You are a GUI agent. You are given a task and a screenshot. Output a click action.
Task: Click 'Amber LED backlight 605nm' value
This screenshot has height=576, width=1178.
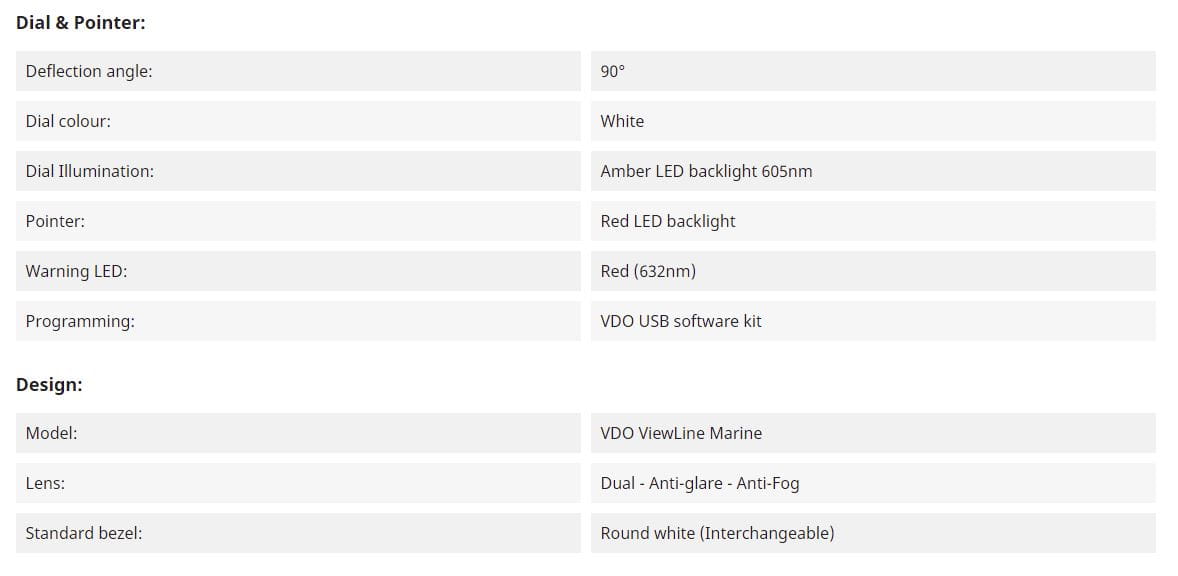[706, 171]
